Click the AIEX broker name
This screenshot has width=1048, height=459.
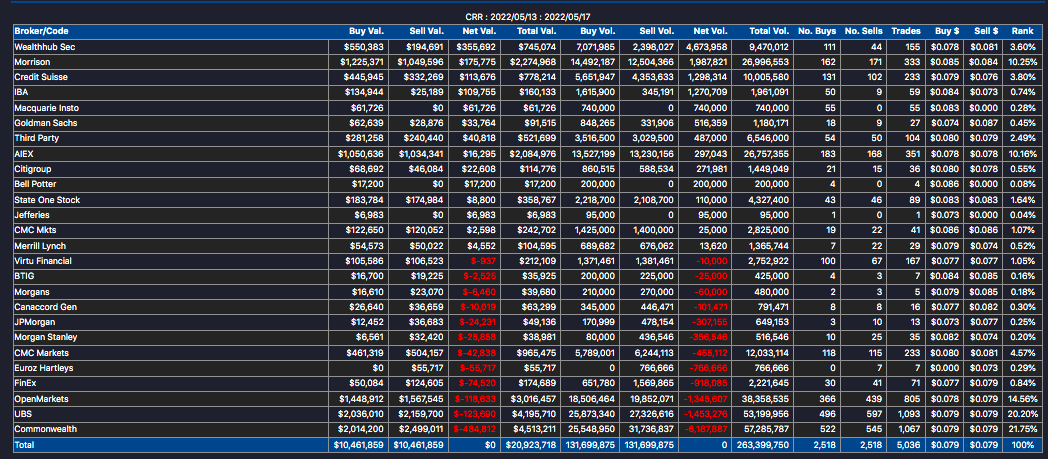pyautogui.click(x=24, y=154)
